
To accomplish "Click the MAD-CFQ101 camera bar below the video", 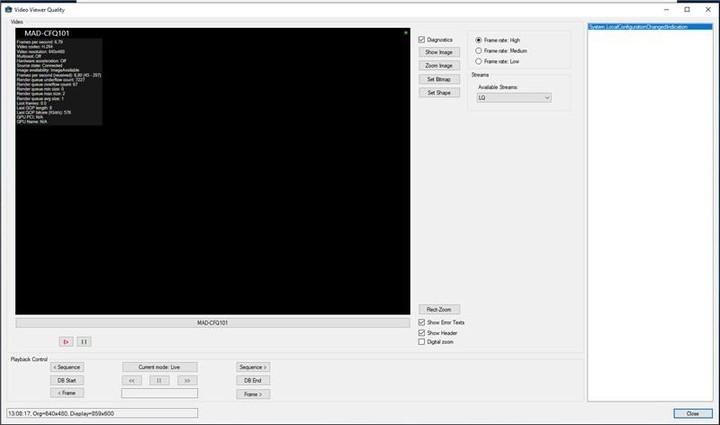I will (211, 323).
